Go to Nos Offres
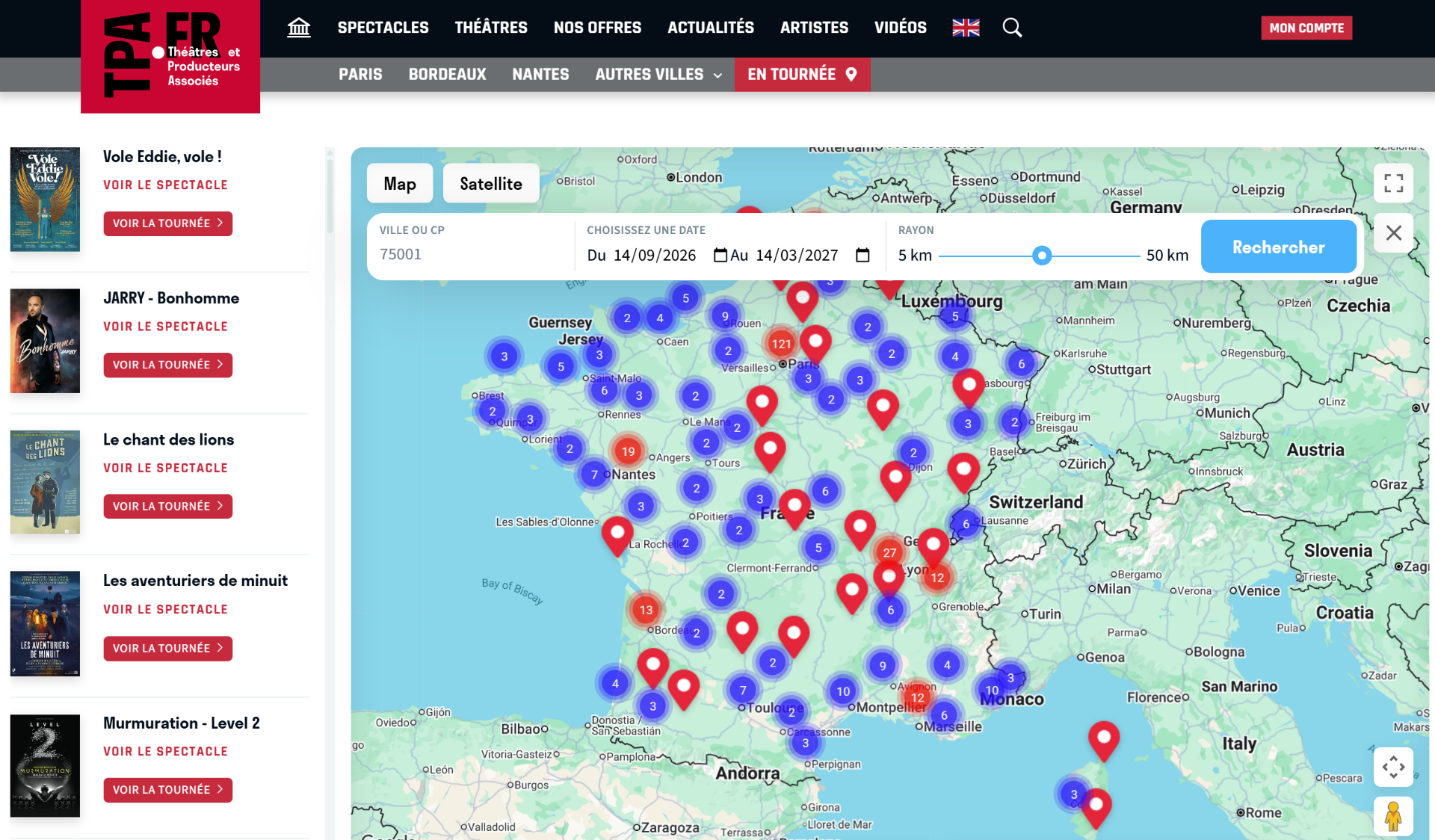The width and height of the screenshot is (1435, 840). (x=597, y=28)
